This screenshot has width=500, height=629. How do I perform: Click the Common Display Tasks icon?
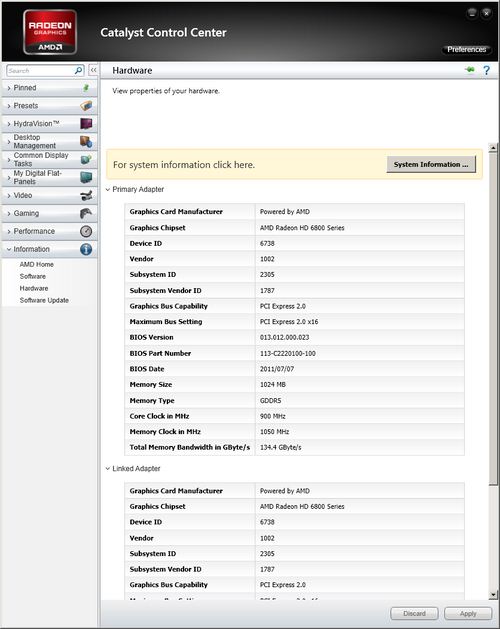click(x=86, y=159)
